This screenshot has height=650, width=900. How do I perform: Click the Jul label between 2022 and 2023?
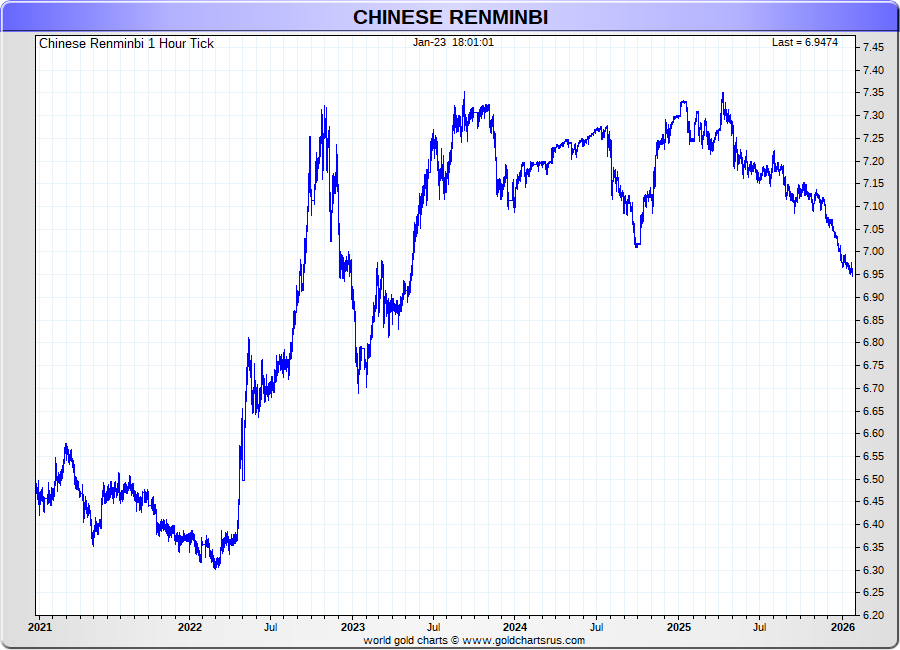270,627
